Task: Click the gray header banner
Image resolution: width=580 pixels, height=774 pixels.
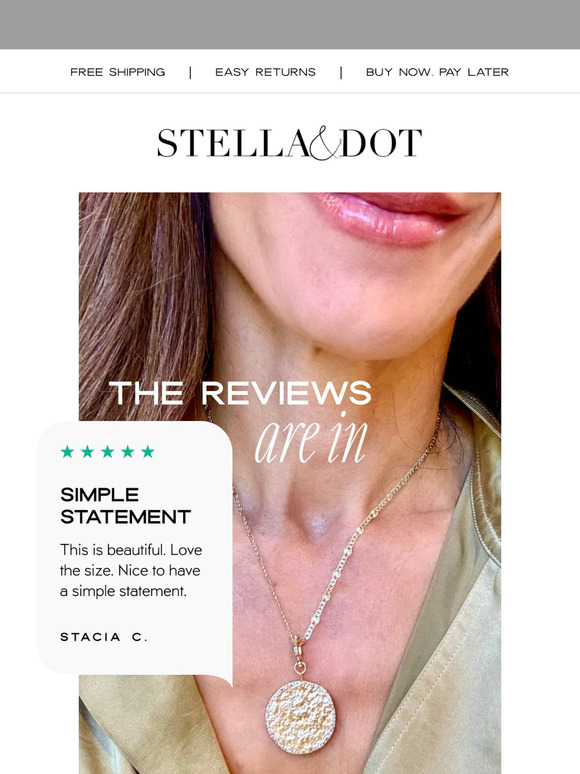Action: click(x=290, y=24)
